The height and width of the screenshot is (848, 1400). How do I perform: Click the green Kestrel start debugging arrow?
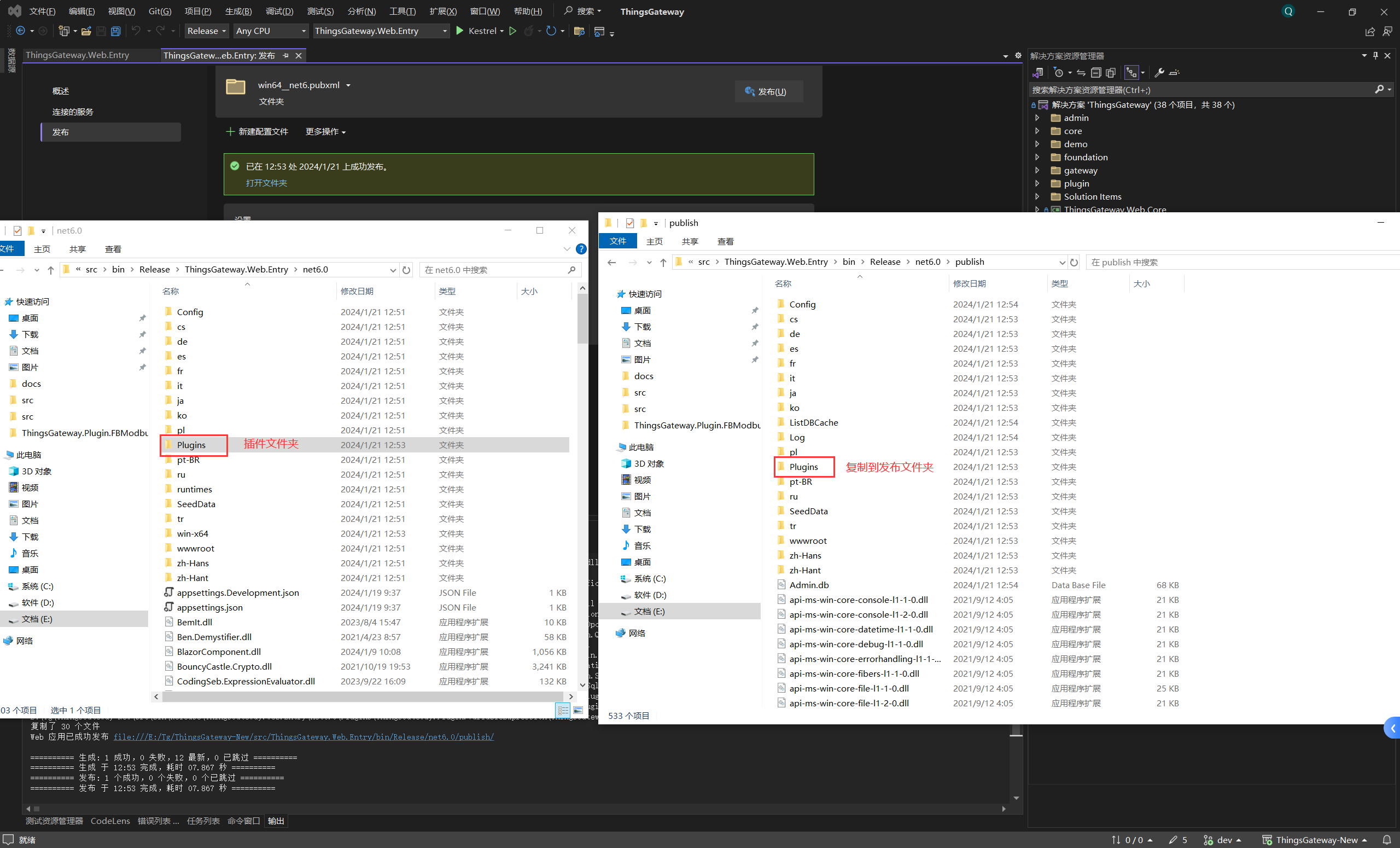coord(460,31)
